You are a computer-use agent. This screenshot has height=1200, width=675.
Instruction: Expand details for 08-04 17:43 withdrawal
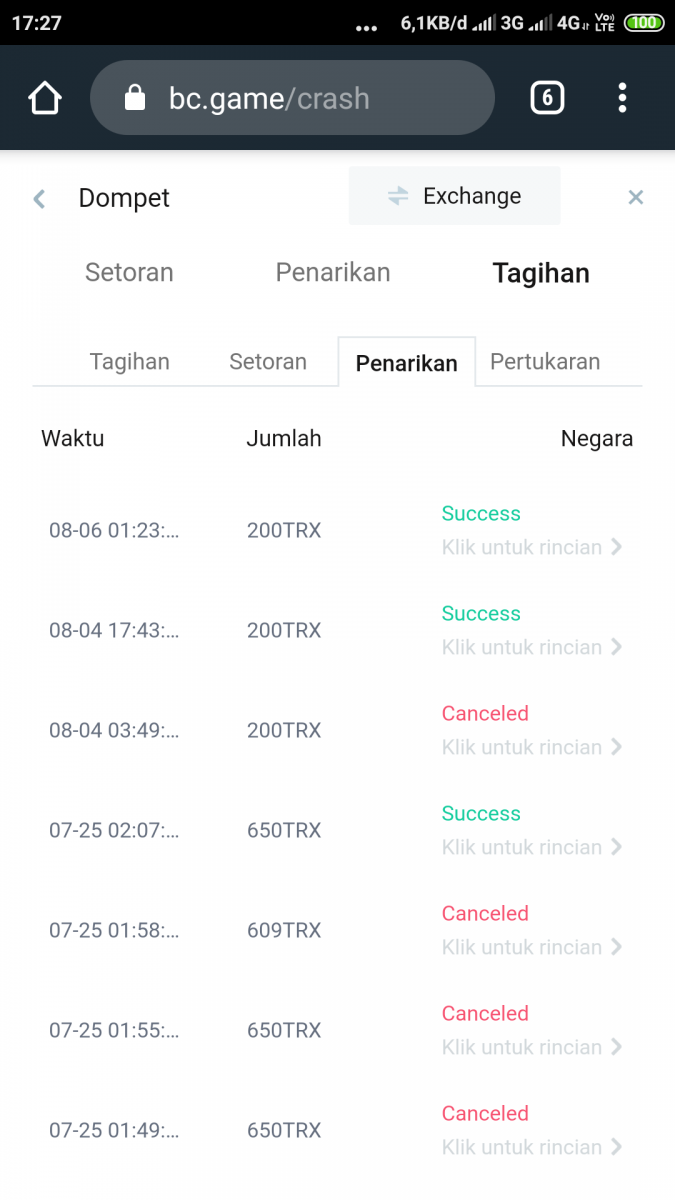[x=532, y=647]
